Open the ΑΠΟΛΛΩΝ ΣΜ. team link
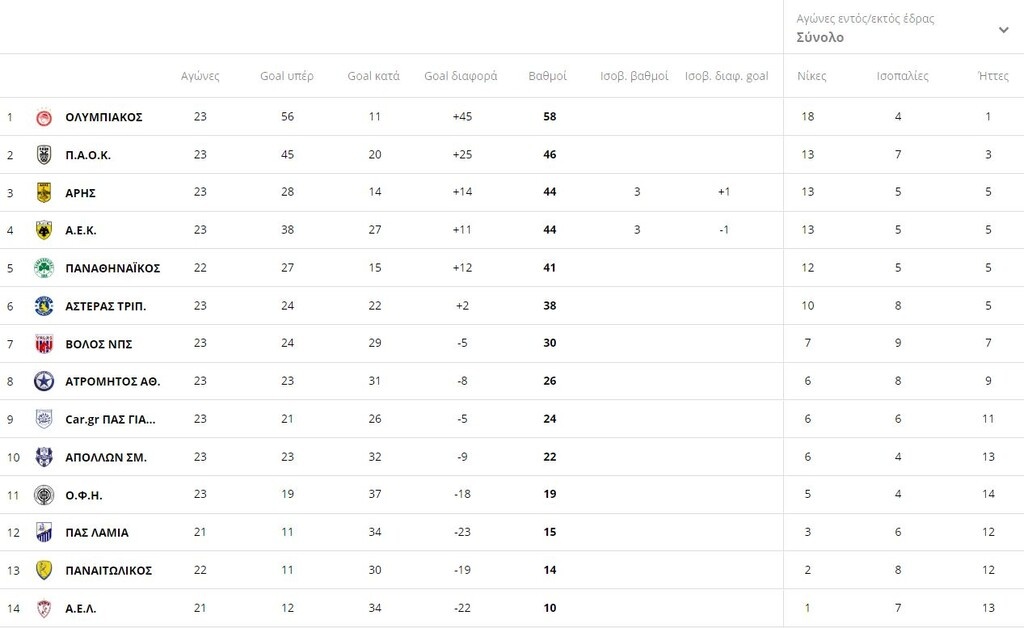Viewport: 1024px width, 628px height. [106, 458]
